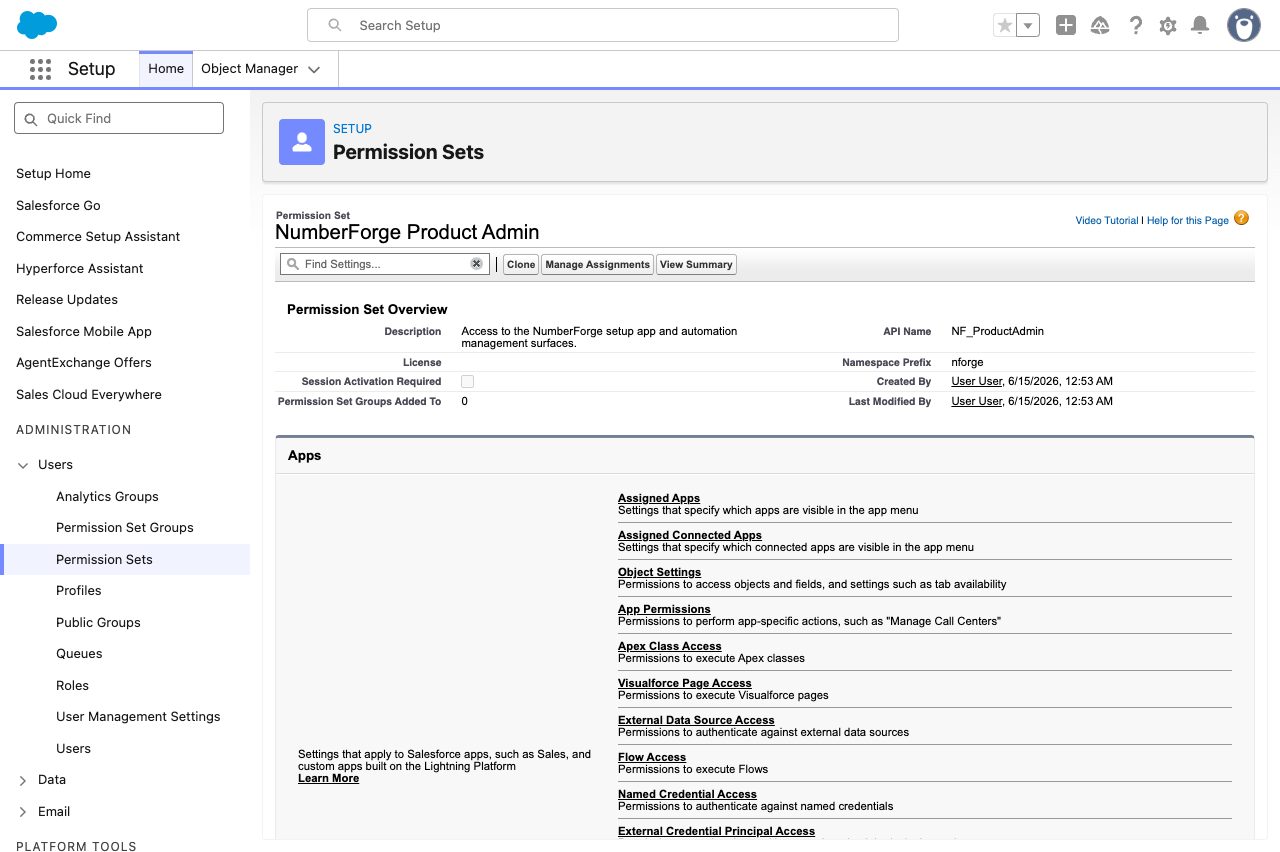Viewport: 1280px width, 852px height.
Task: Open Queues in sidebar
Action: 79,654
